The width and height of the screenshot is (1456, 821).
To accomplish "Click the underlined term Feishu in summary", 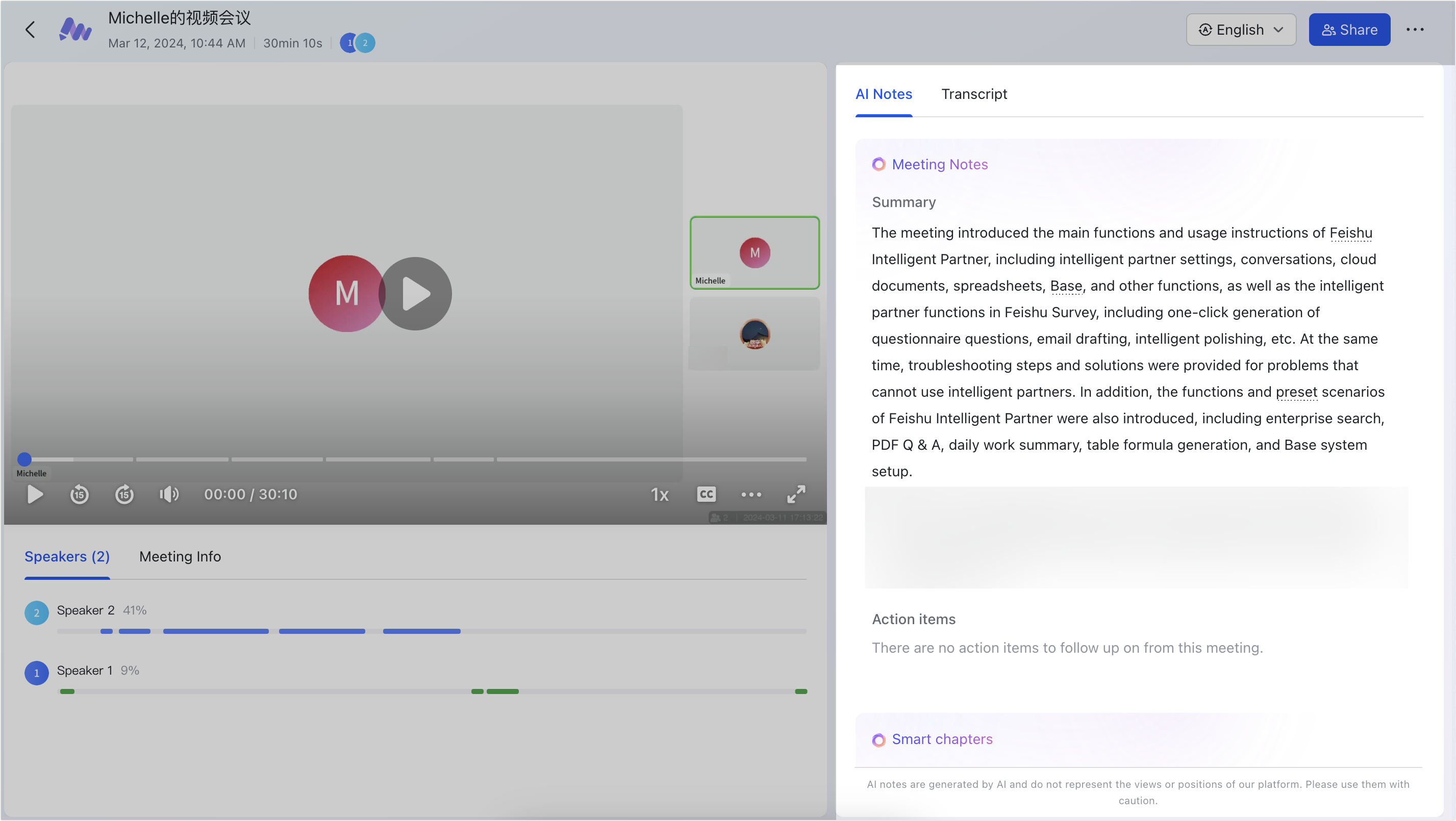I will tap(1350, 234).
